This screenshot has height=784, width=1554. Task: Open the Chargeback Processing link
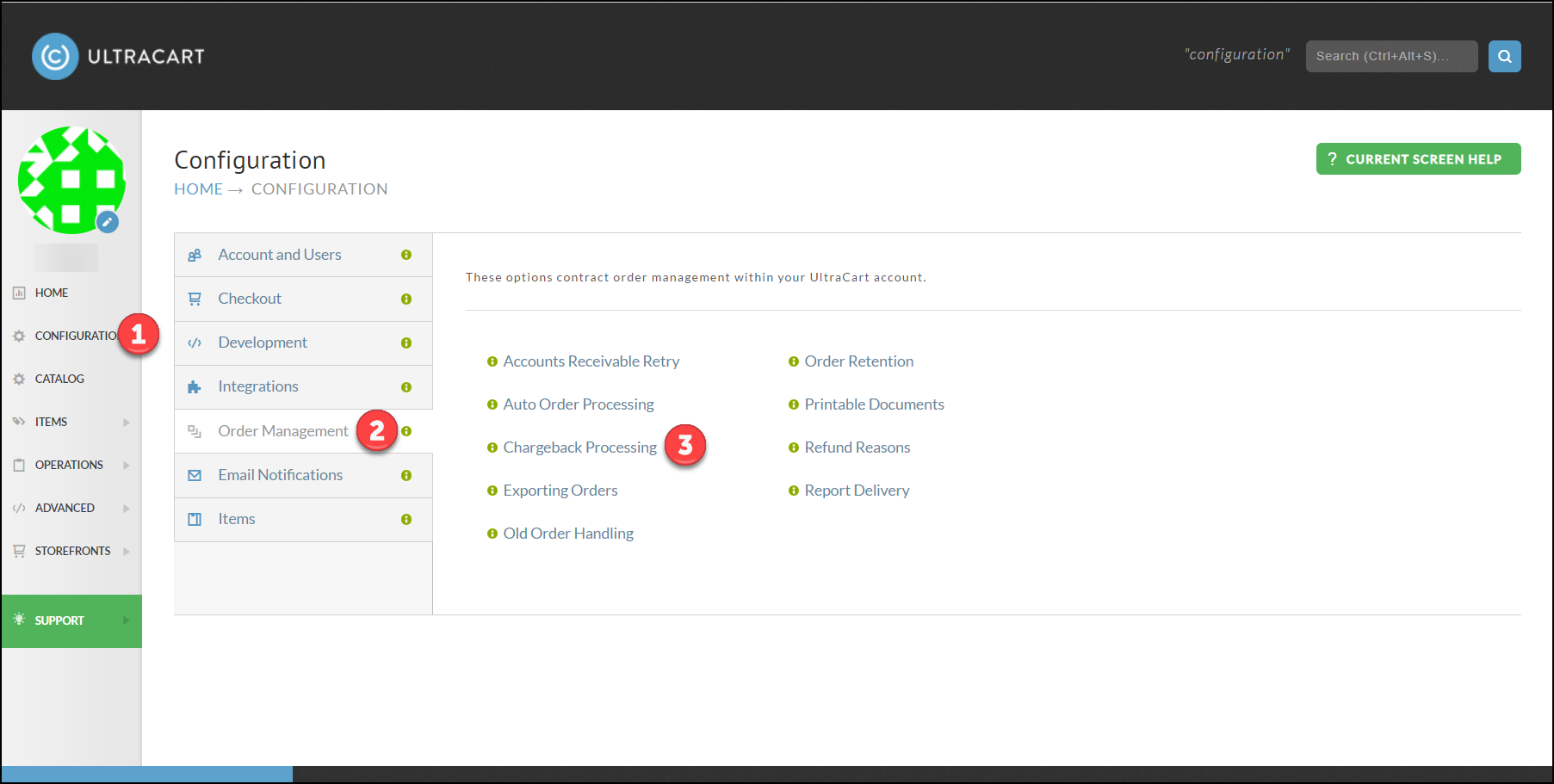click(579, 448)
